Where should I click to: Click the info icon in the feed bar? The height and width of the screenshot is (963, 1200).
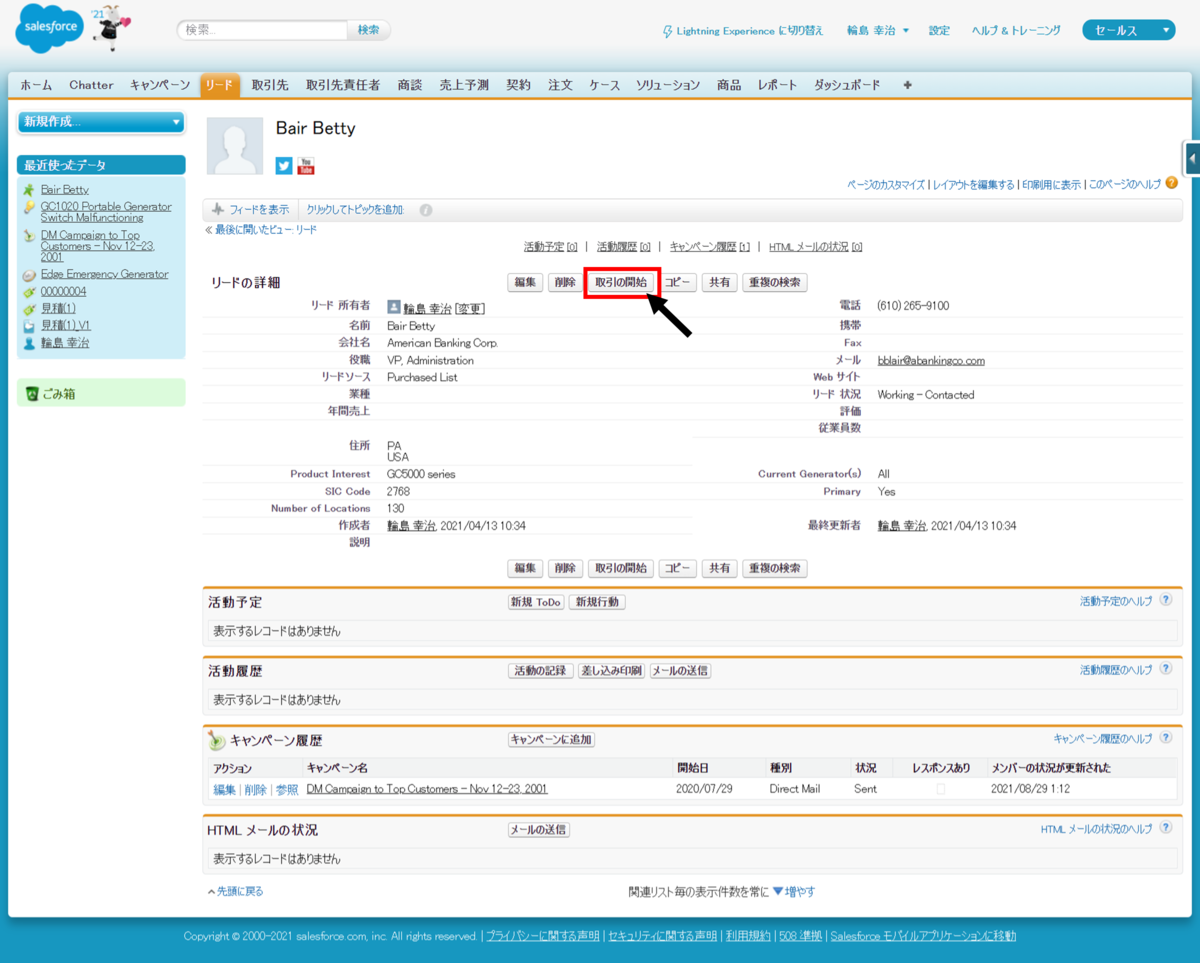(x=426, y=210)
